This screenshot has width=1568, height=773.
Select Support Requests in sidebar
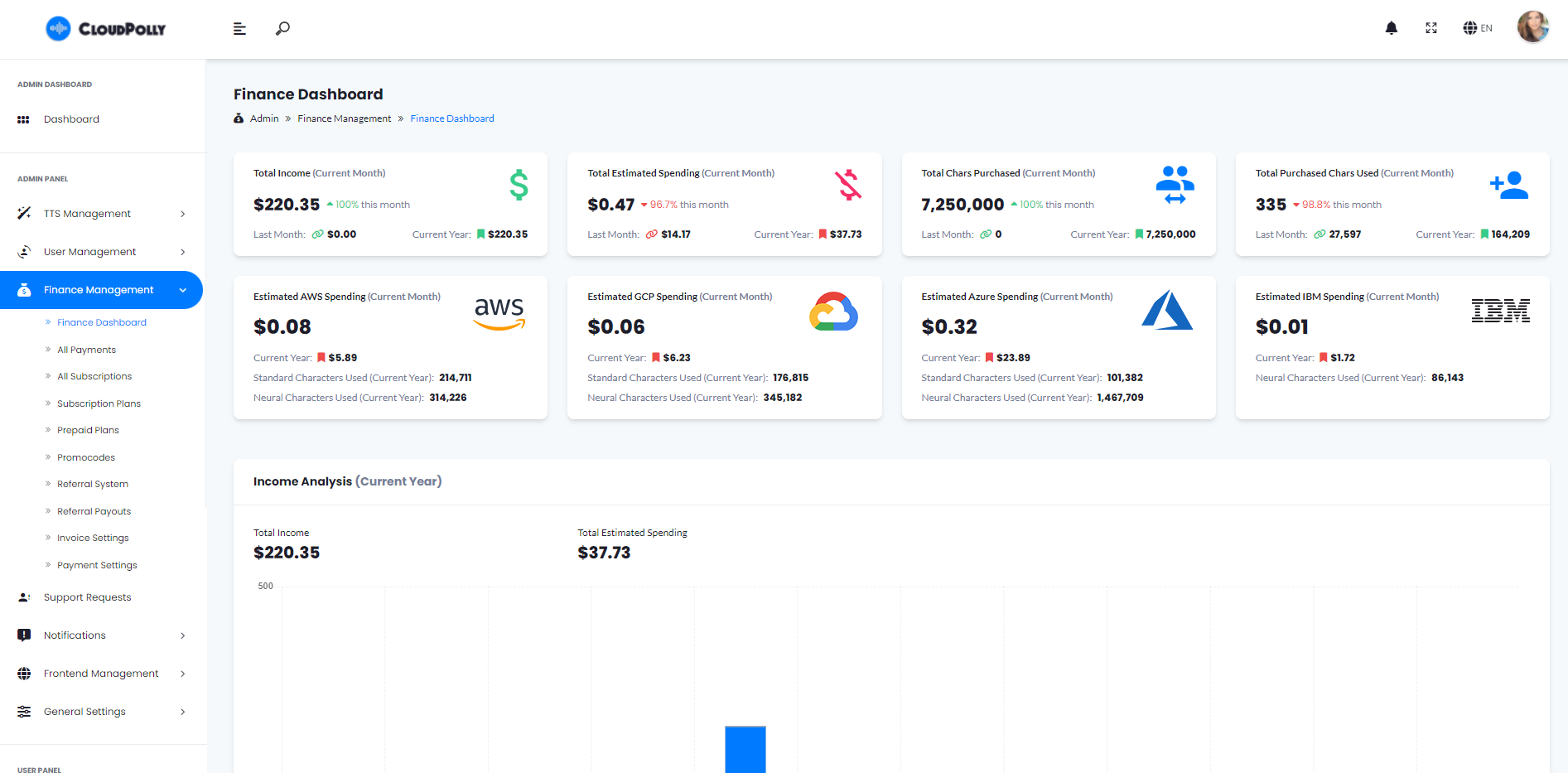point(87,597)
